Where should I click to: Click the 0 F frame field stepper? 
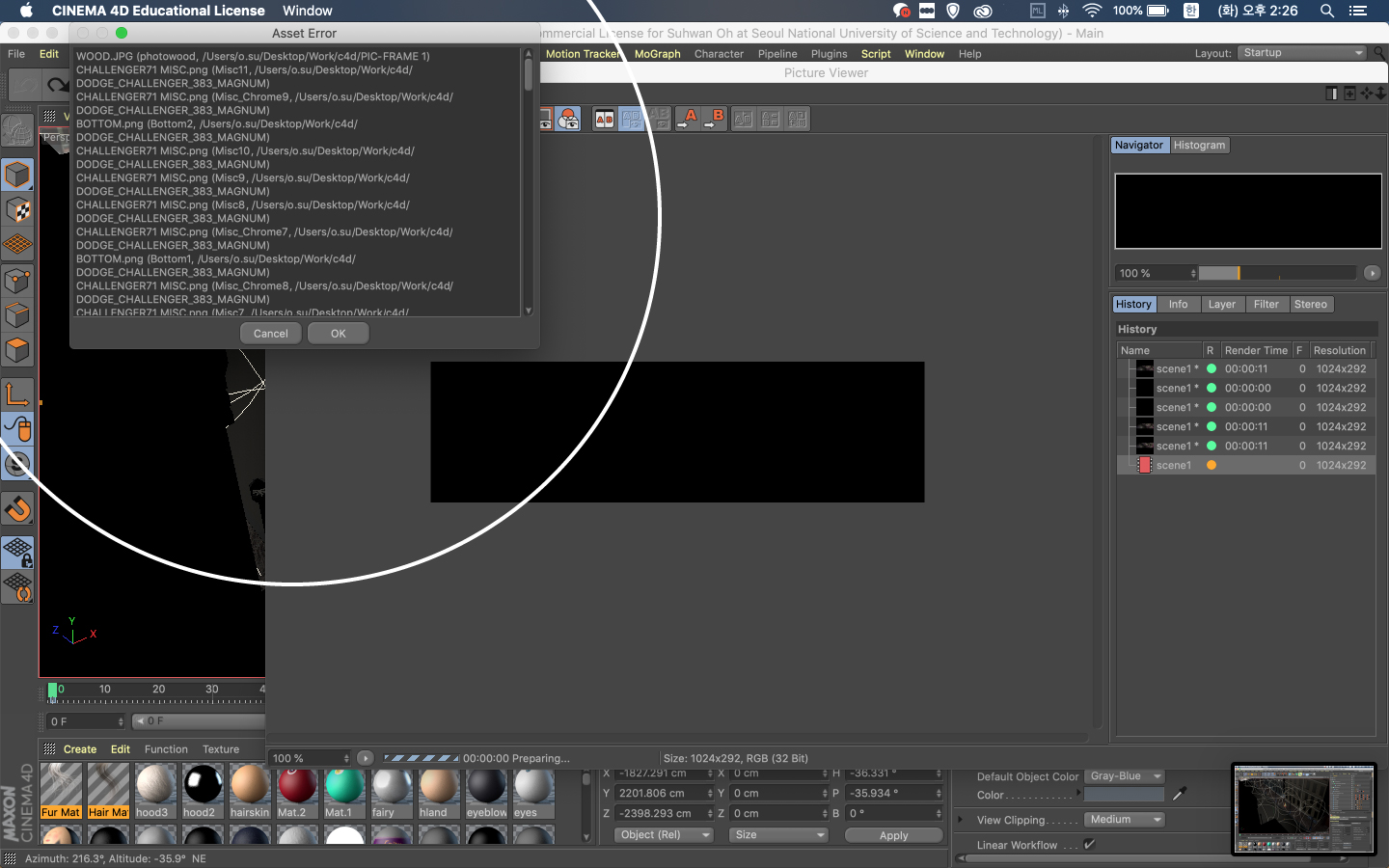point(121,721)
